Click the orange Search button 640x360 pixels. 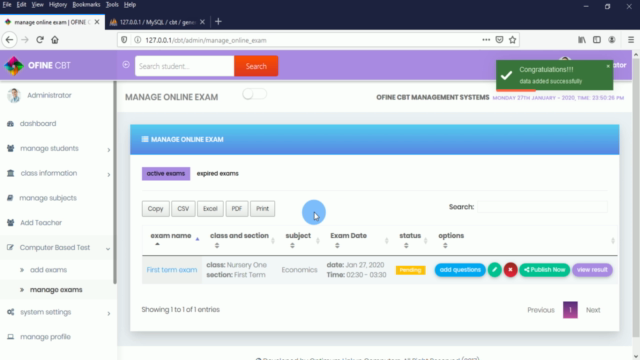[256, 66]
